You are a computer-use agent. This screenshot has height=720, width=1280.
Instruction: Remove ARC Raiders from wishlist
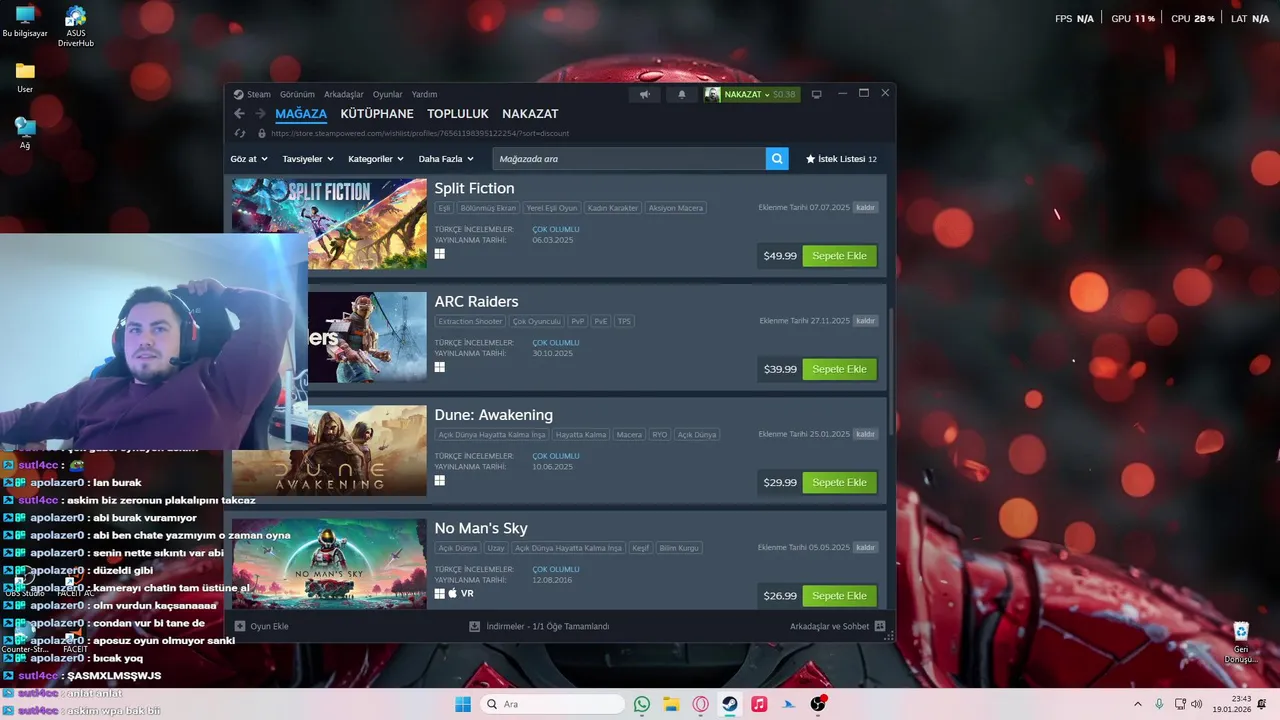[x=866, y=321]
